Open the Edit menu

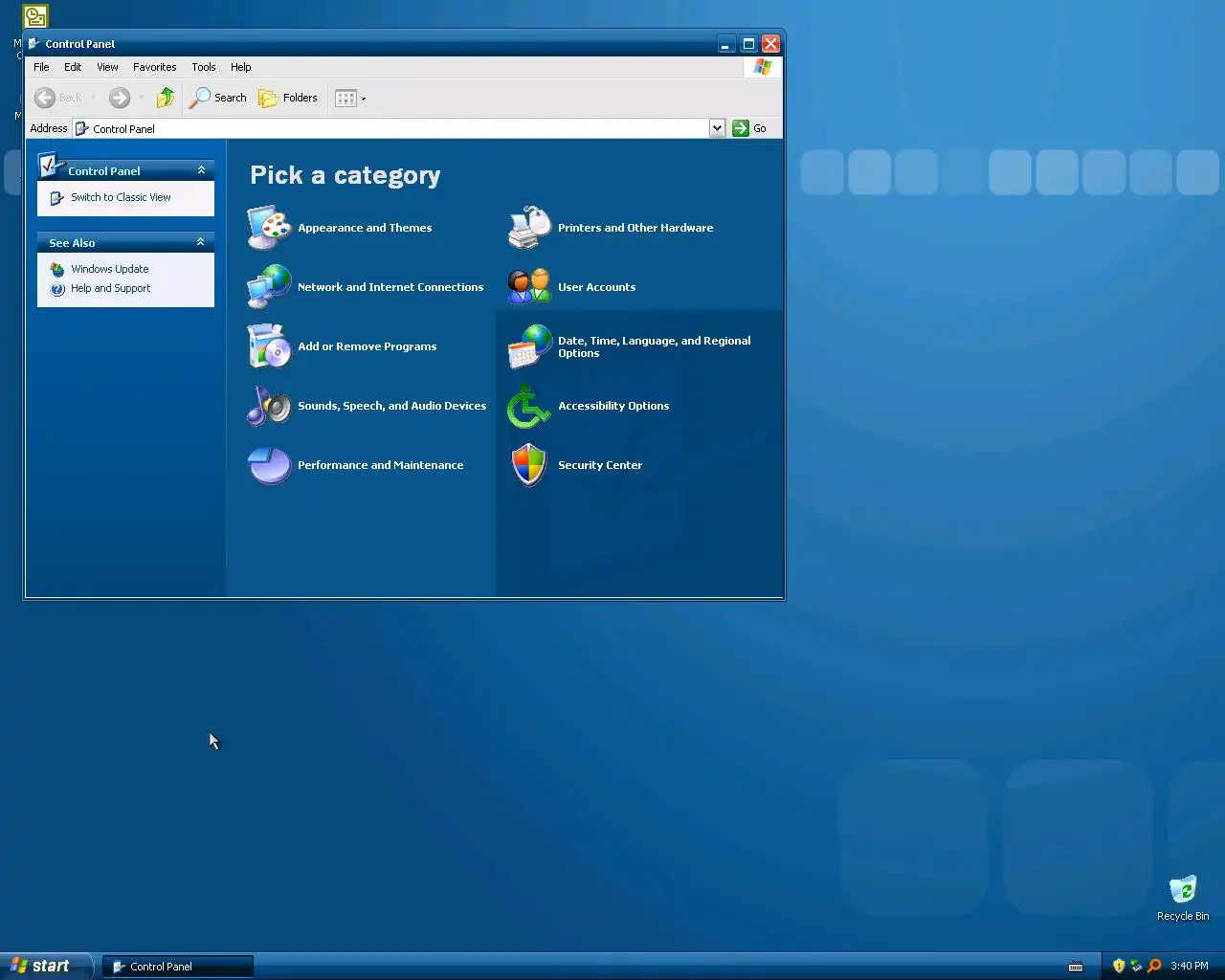73,67
